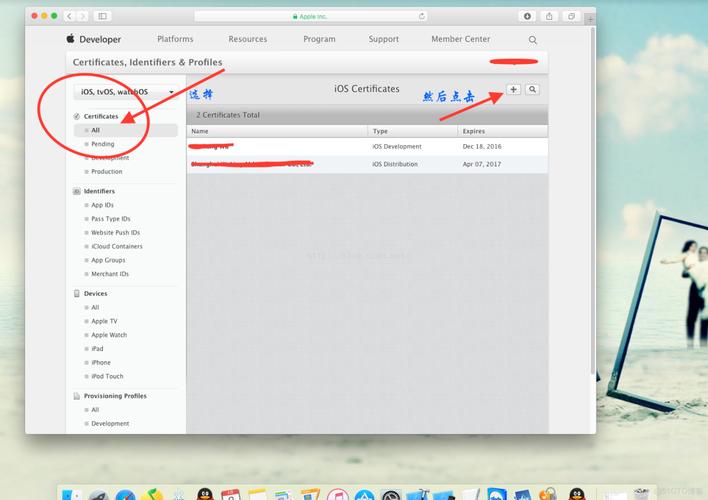The width and height of the screenshot is (708, 500).
Task: Click Provisioning Profiles heading
Action: [x=115, y=396]
